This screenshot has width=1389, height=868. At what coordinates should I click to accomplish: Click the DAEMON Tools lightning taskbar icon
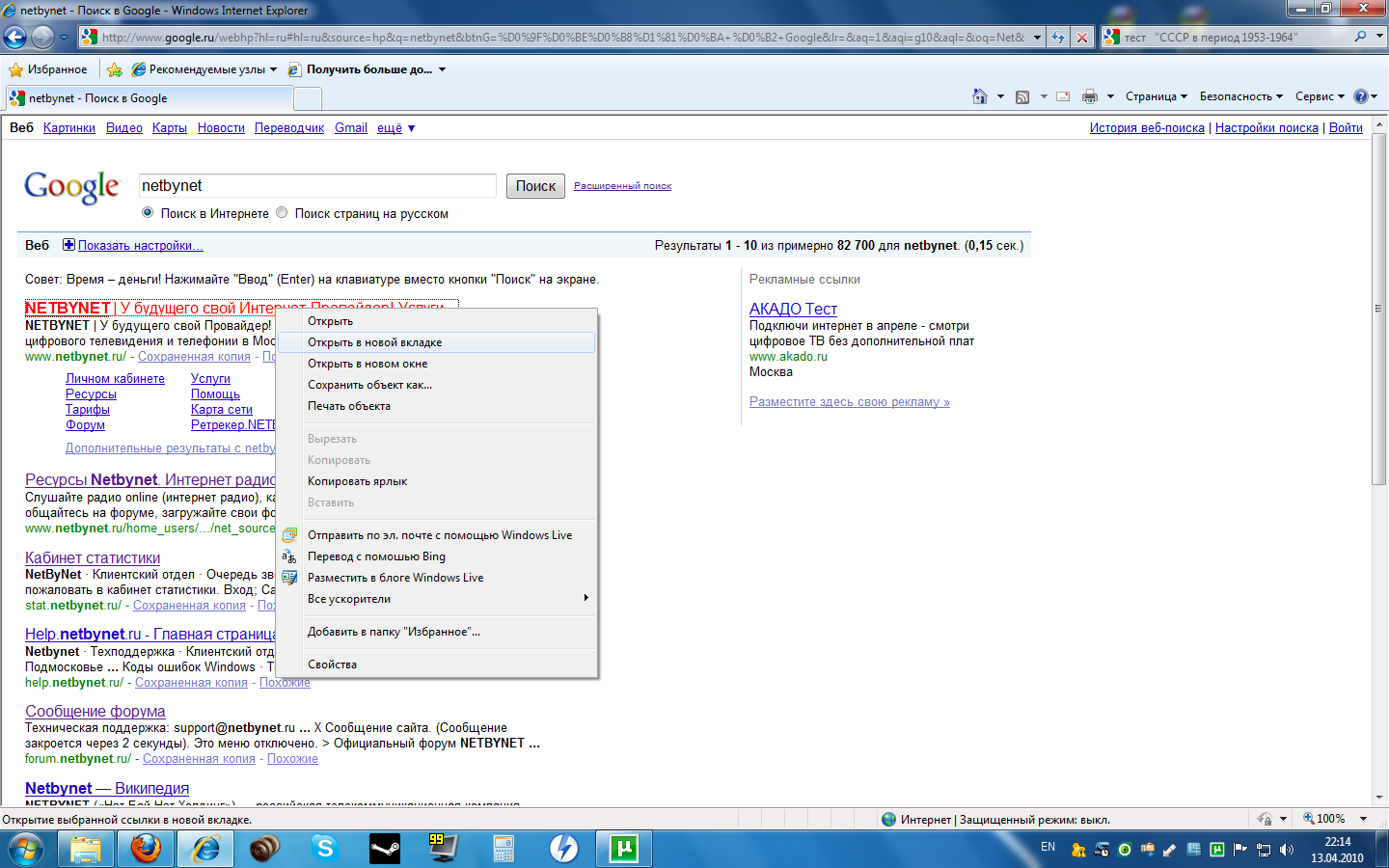coord(564,849)
